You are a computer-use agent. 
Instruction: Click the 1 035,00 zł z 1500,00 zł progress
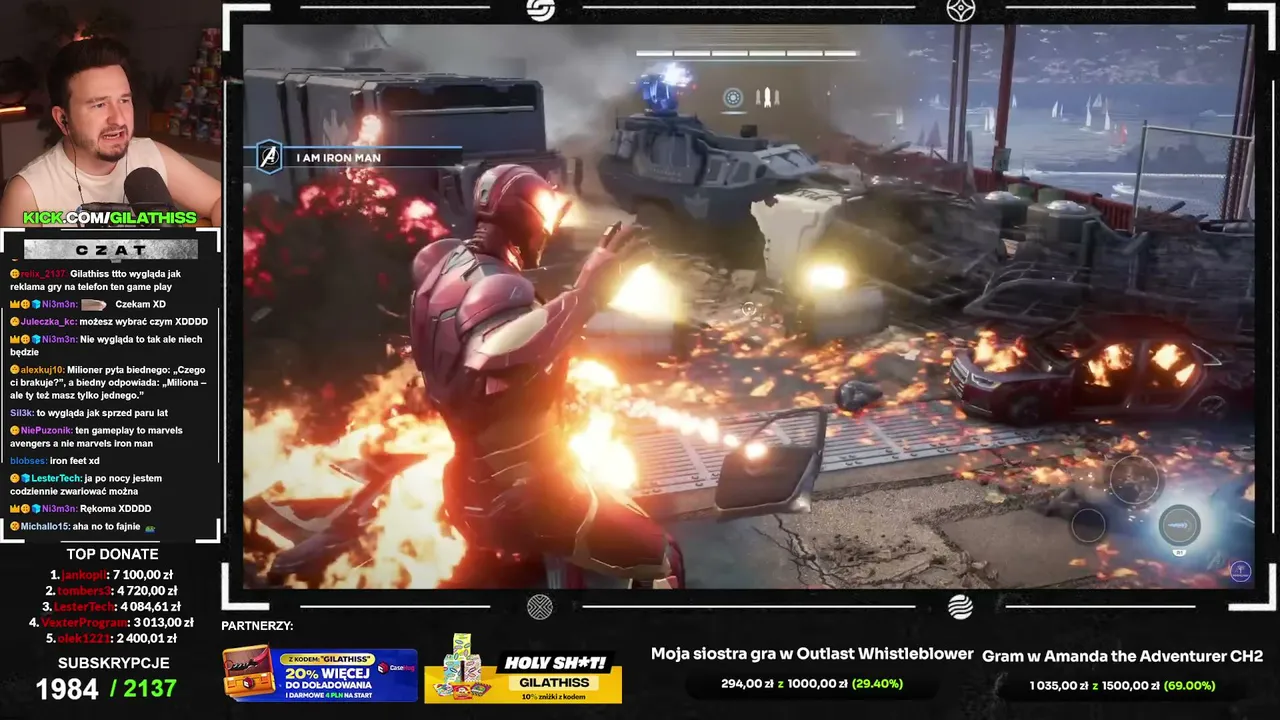tap(1122, 686)
